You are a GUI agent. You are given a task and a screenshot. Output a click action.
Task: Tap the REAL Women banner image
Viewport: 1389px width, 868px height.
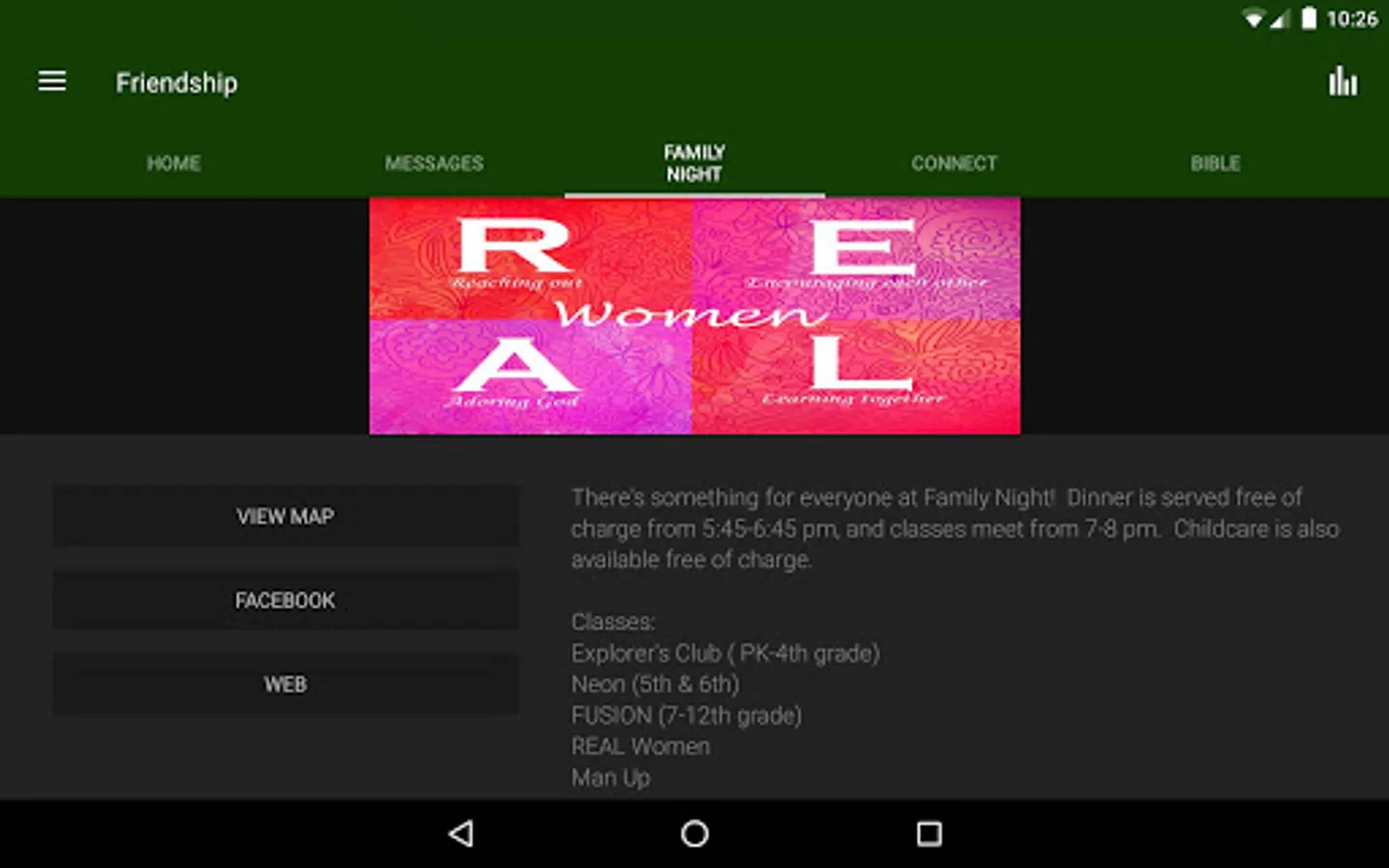[694, 314]
